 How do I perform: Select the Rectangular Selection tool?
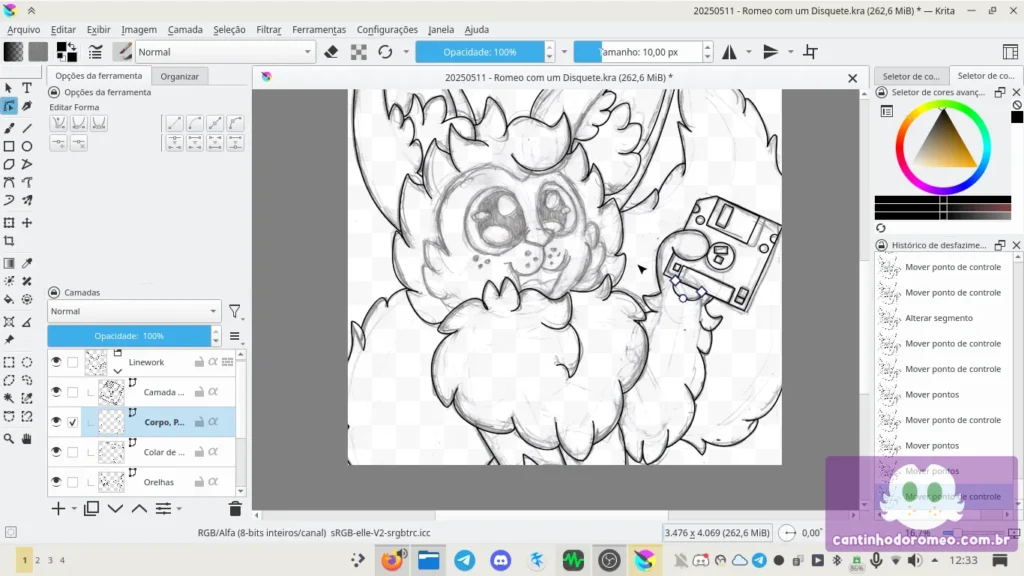coord(9,362)
